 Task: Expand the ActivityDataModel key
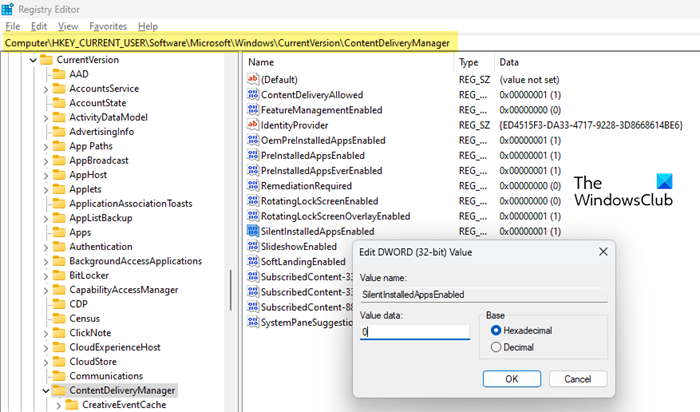(46, 118)
